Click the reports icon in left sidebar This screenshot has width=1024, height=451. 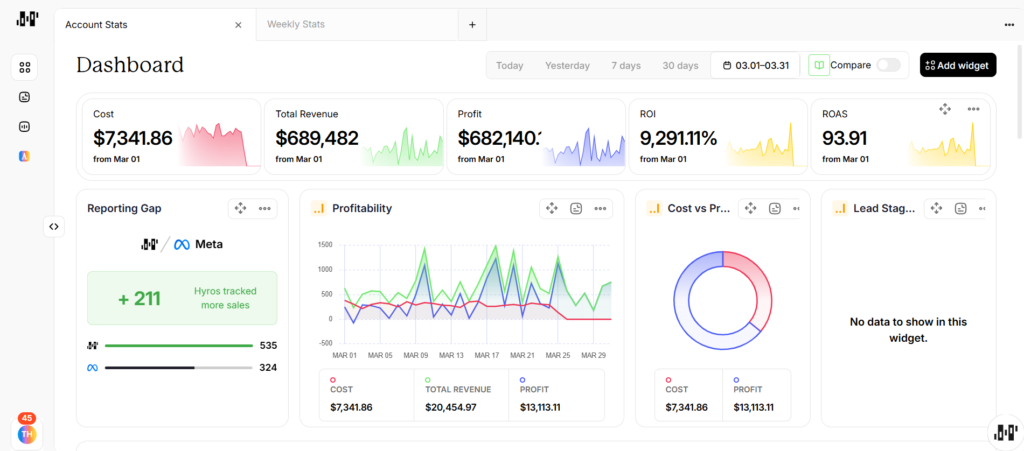coord(25,97)
